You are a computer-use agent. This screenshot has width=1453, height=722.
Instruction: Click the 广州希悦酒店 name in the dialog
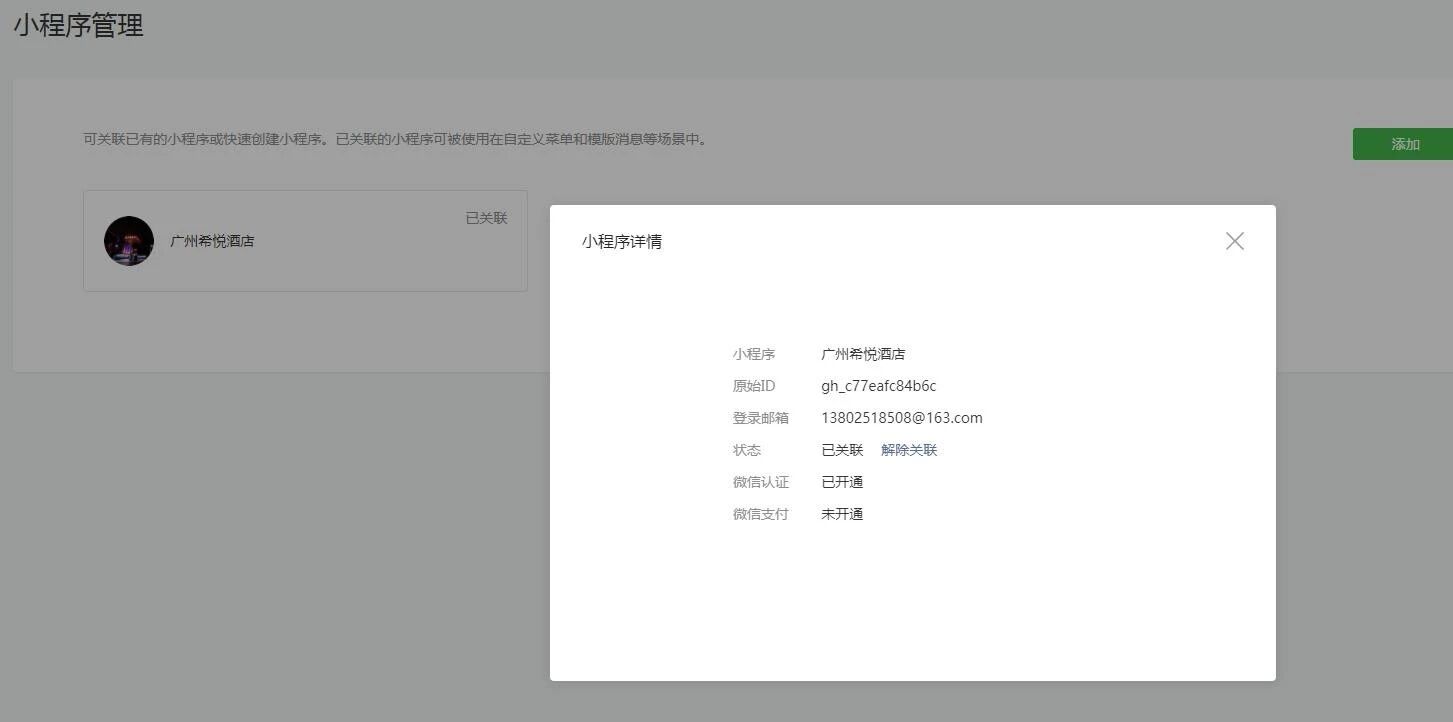(x=863, y=354)
